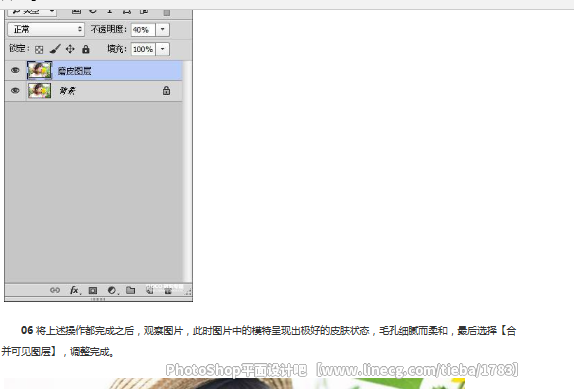Open the layer filter type dropdown
The height and width of the screenshot is (389, 574).
[x=32, y=12]
